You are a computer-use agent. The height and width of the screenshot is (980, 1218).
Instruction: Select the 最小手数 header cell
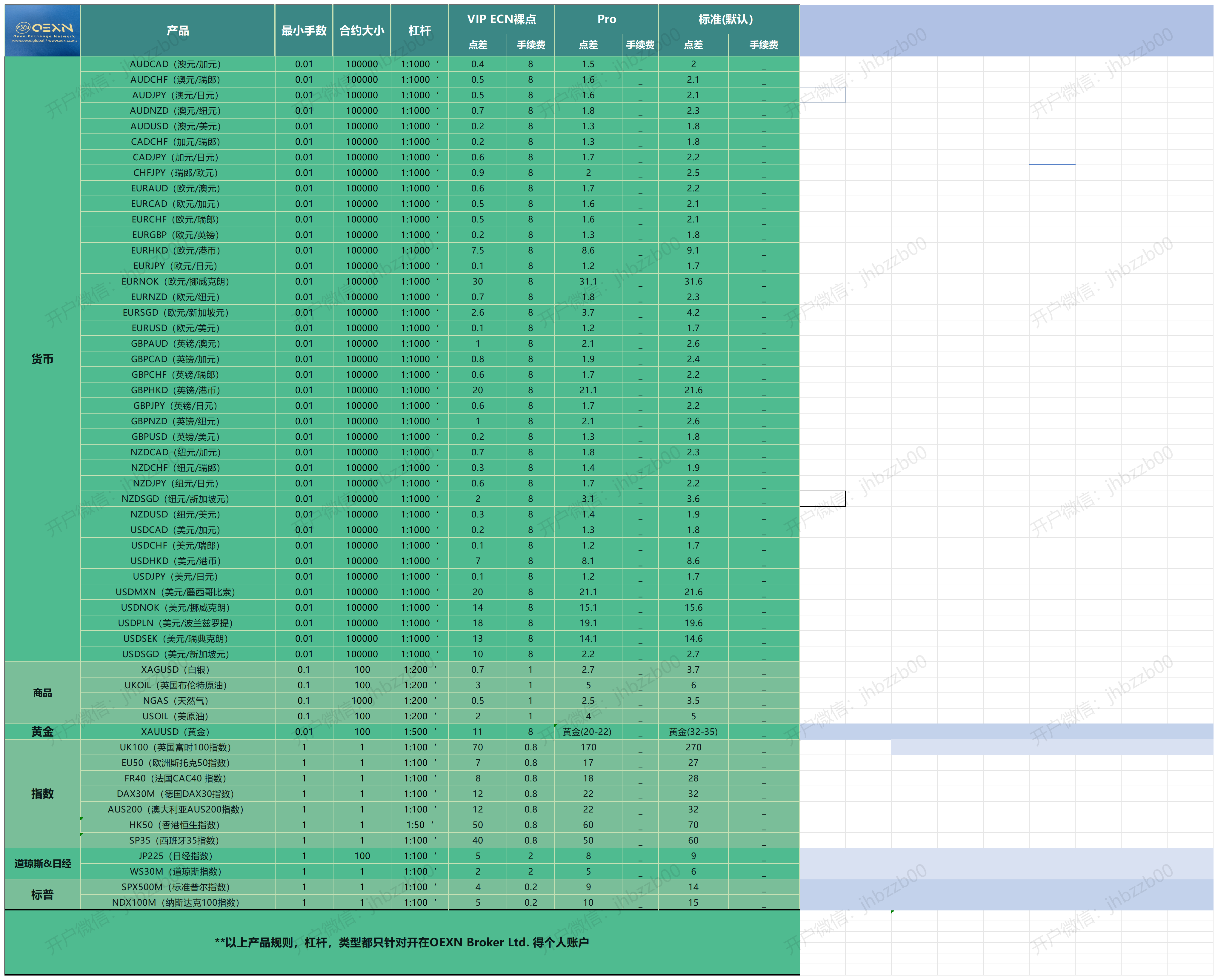pos(304,31)
